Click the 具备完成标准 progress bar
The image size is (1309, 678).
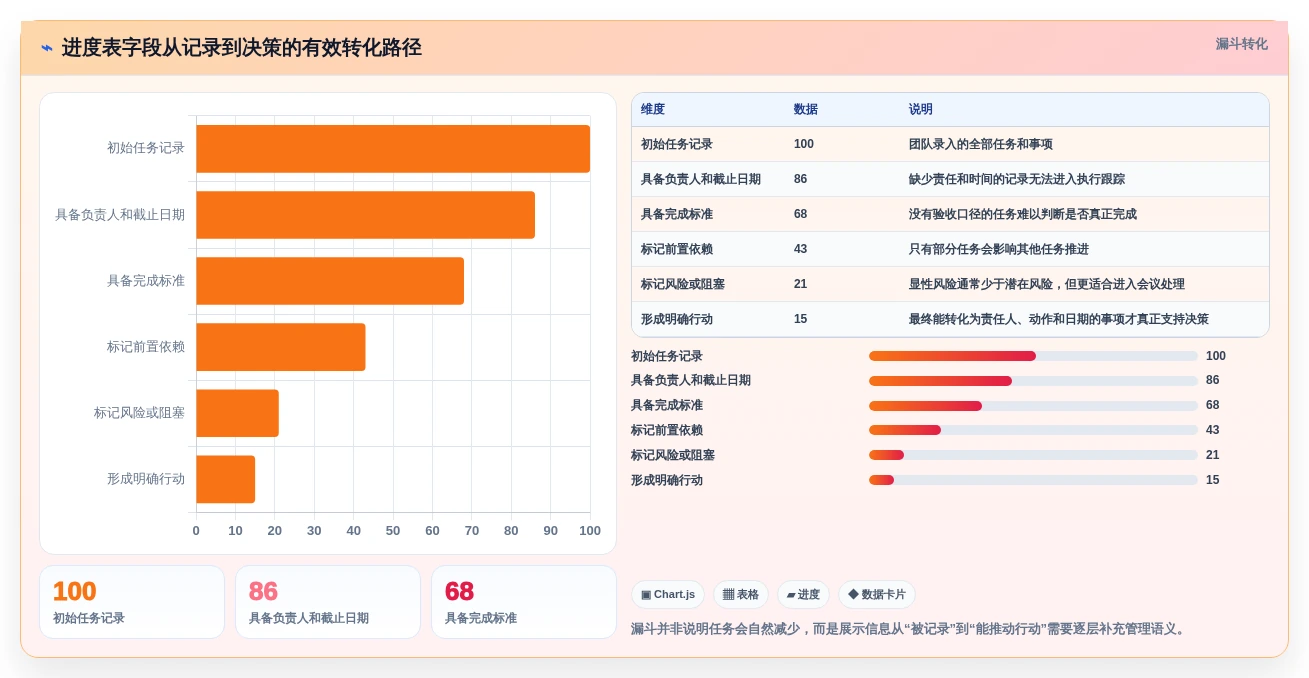[x=1033, y=406]
